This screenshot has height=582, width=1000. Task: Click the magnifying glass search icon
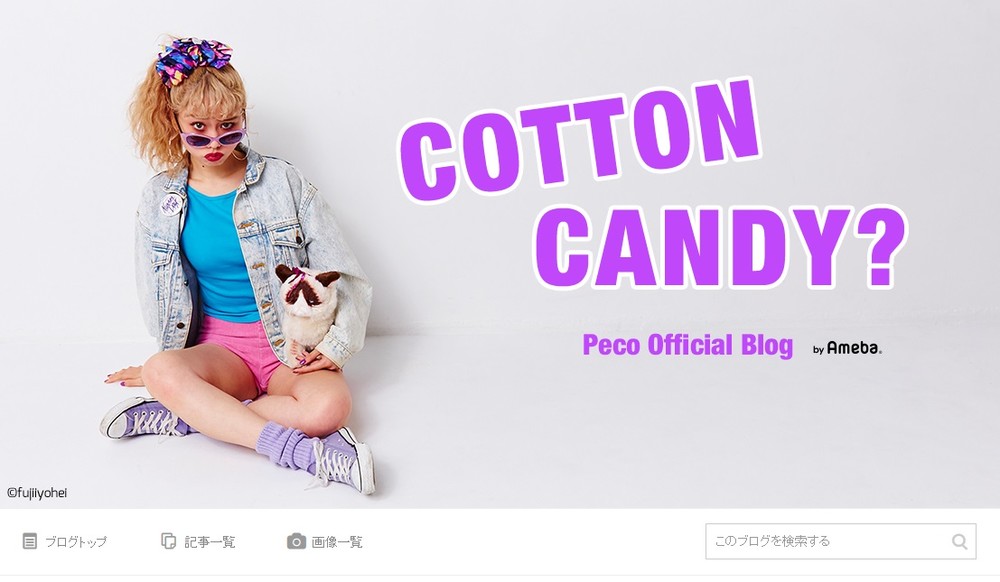pyautogui.click(x=960, y=542)
